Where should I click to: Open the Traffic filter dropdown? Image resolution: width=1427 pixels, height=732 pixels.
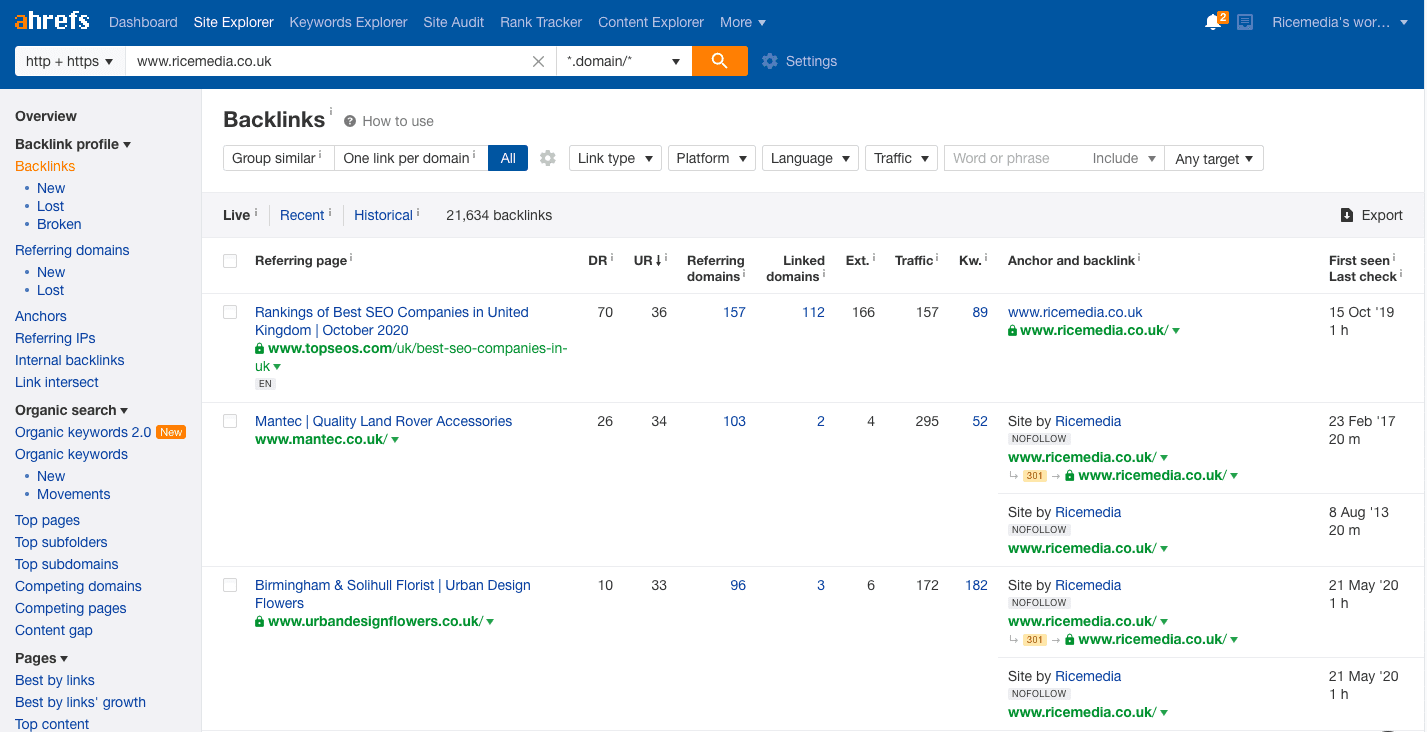coord(901,158)
